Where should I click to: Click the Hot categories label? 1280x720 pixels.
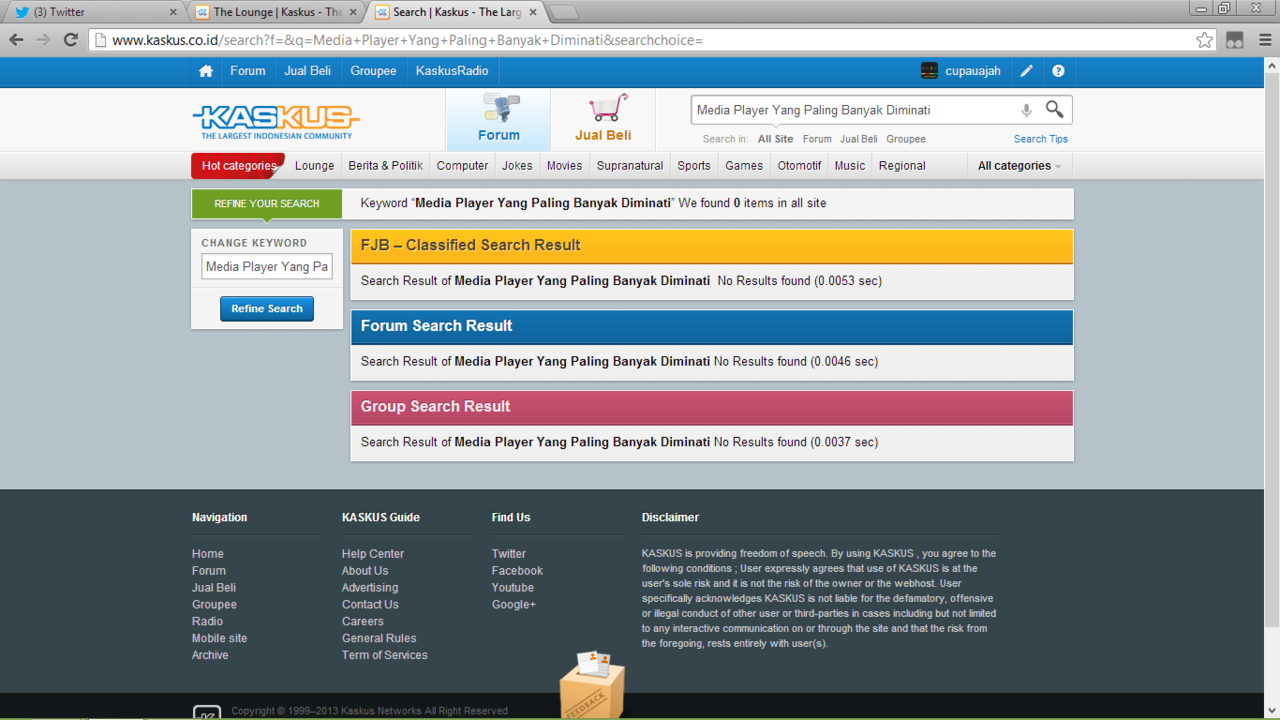click(238, 166)
